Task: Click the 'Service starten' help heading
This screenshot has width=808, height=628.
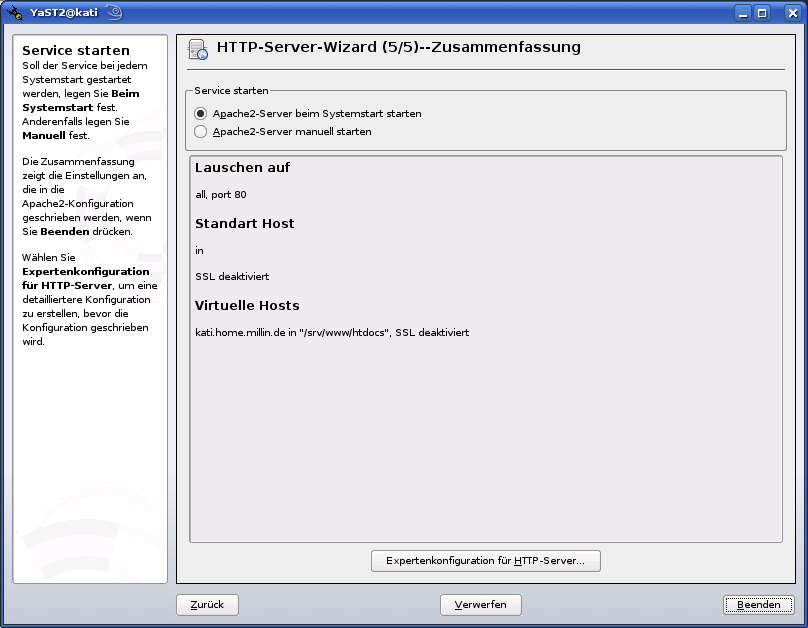Action: click(76, 50)
